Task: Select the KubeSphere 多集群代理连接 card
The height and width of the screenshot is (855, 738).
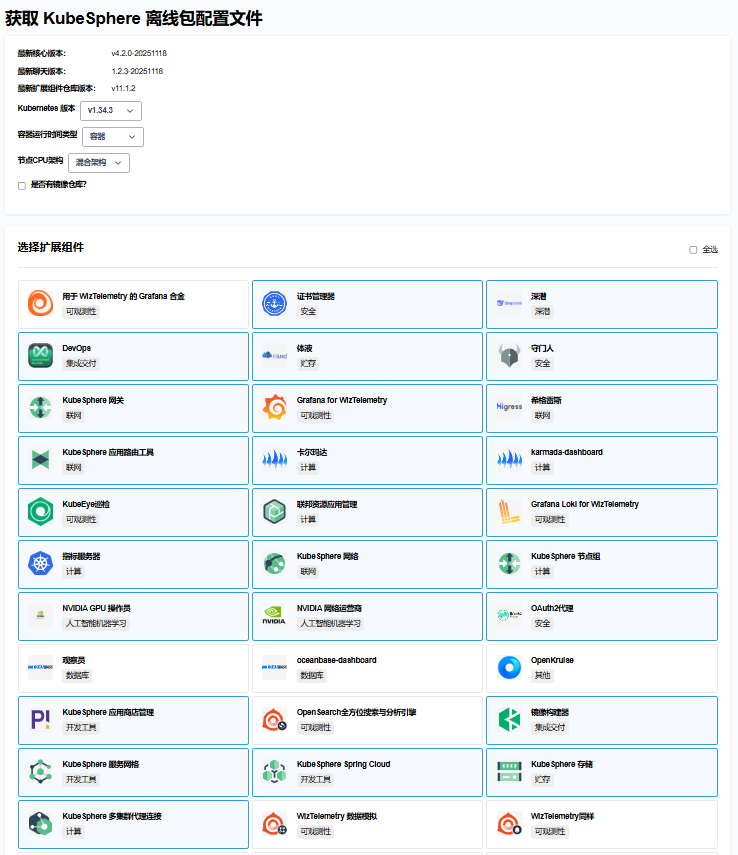Action: [x=133, y=823]
